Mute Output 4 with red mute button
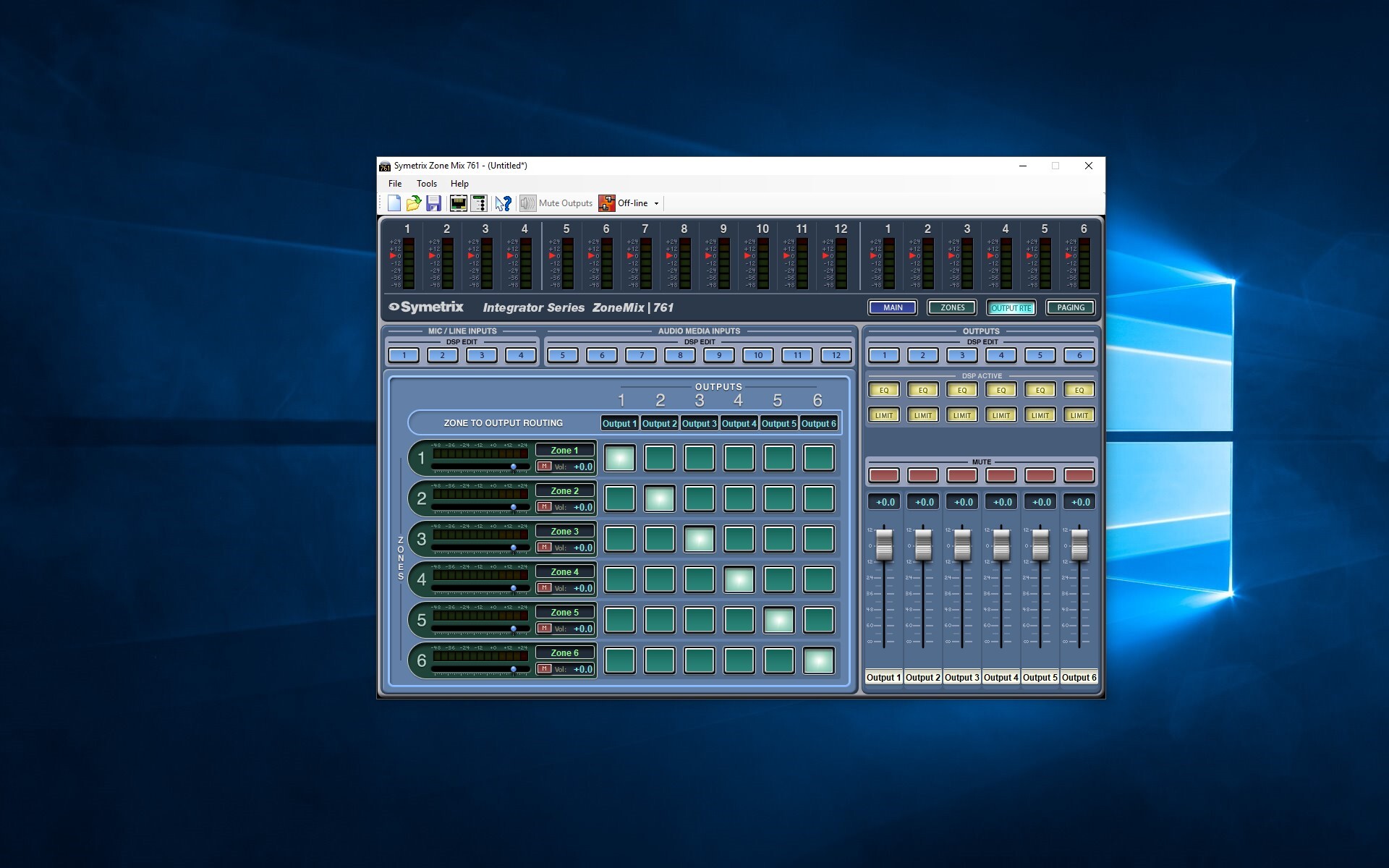Viewport: 1389px width, 868px height. pos(1001,475)
